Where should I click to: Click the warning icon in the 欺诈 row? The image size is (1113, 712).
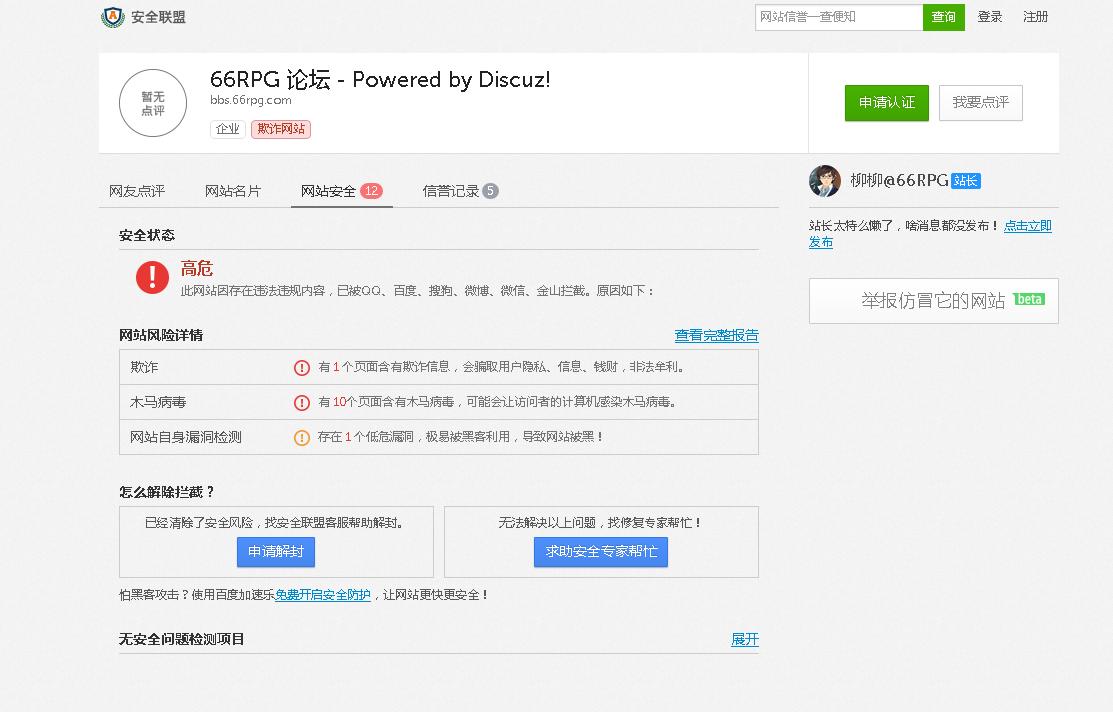tap(302, 368)
